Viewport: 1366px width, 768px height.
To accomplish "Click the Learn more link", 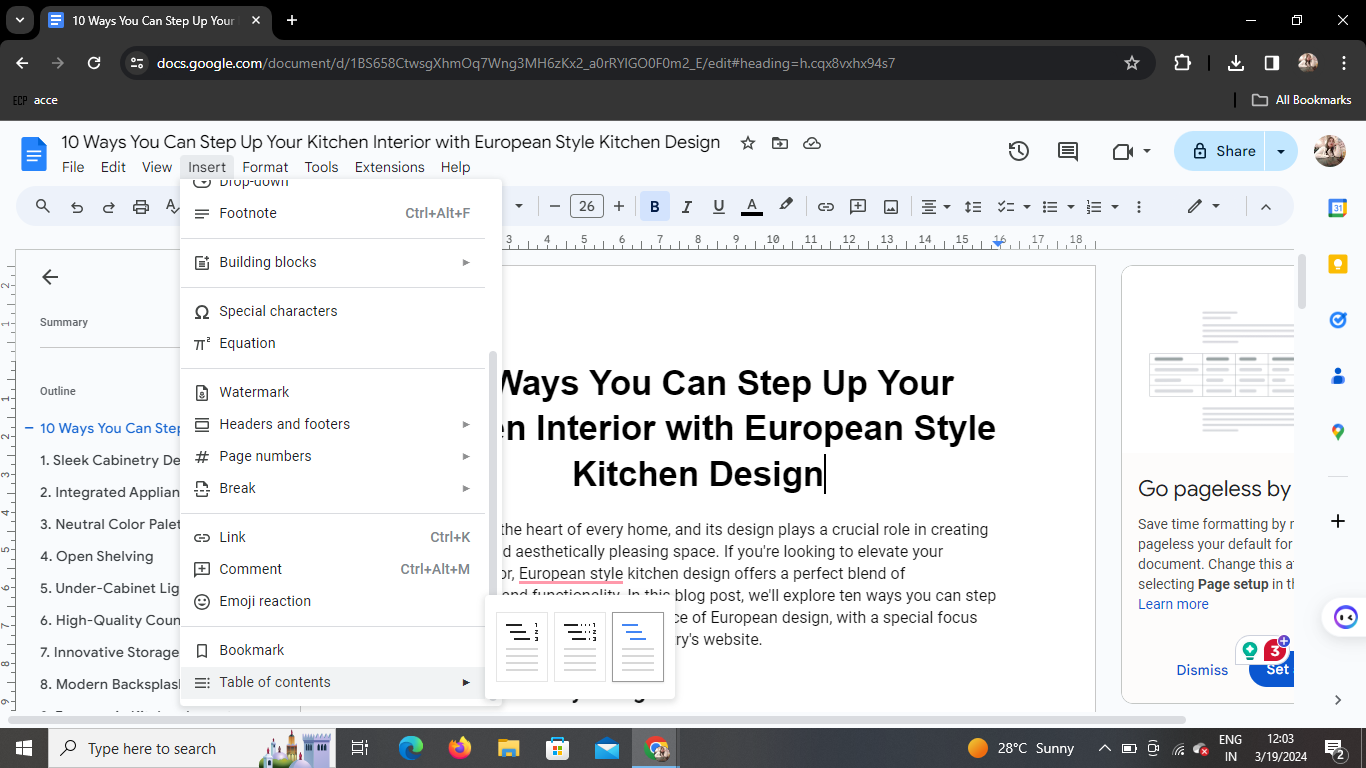I will click(1173, 604).
